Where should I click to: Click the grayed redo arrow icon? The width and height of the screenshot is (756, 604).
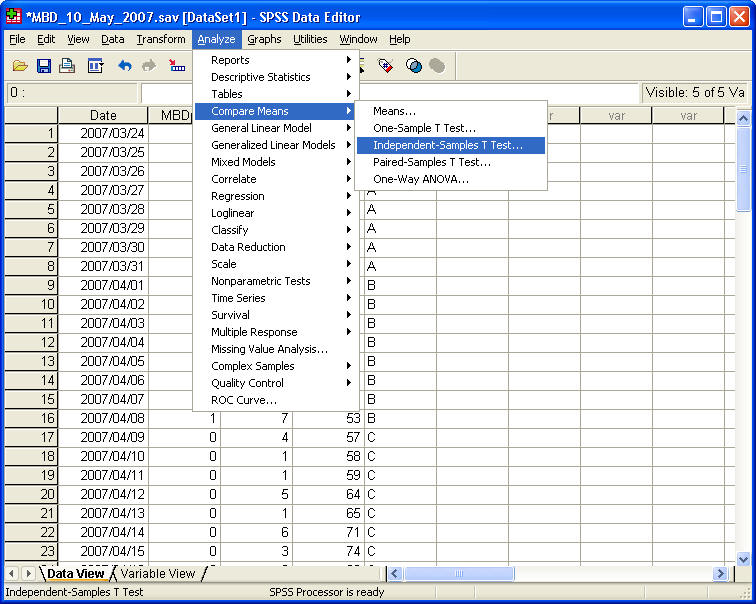click(149, 66)
